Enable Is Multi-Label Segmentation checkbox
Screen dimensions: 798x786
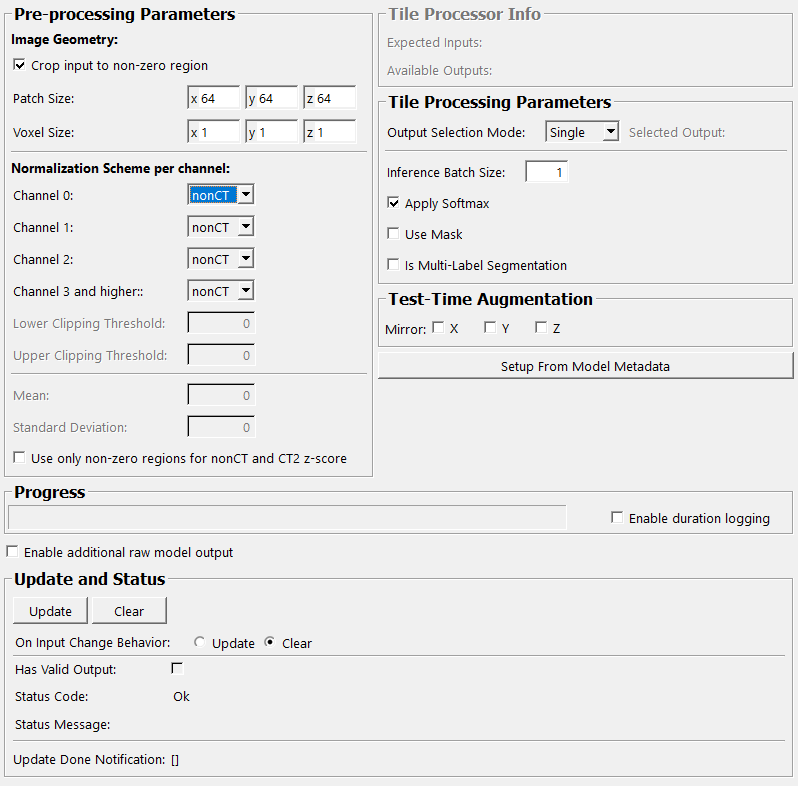394,265
